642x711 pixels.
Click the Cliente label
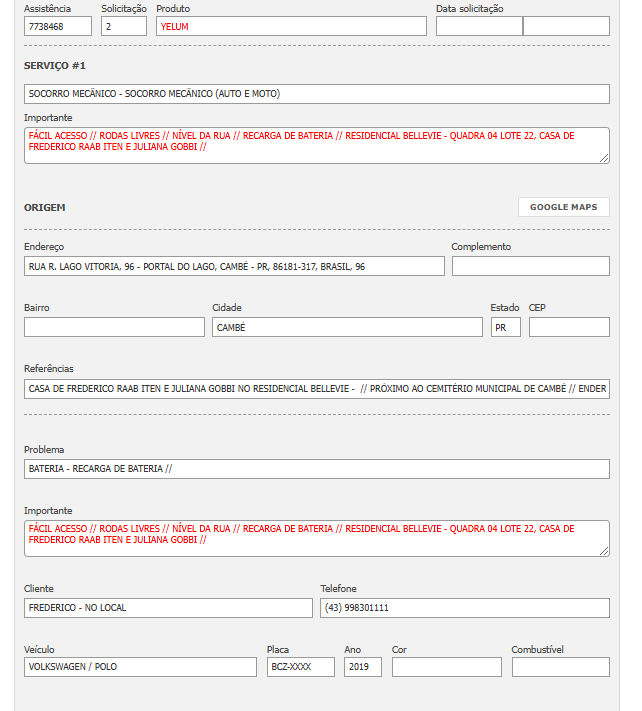point(39,589)
